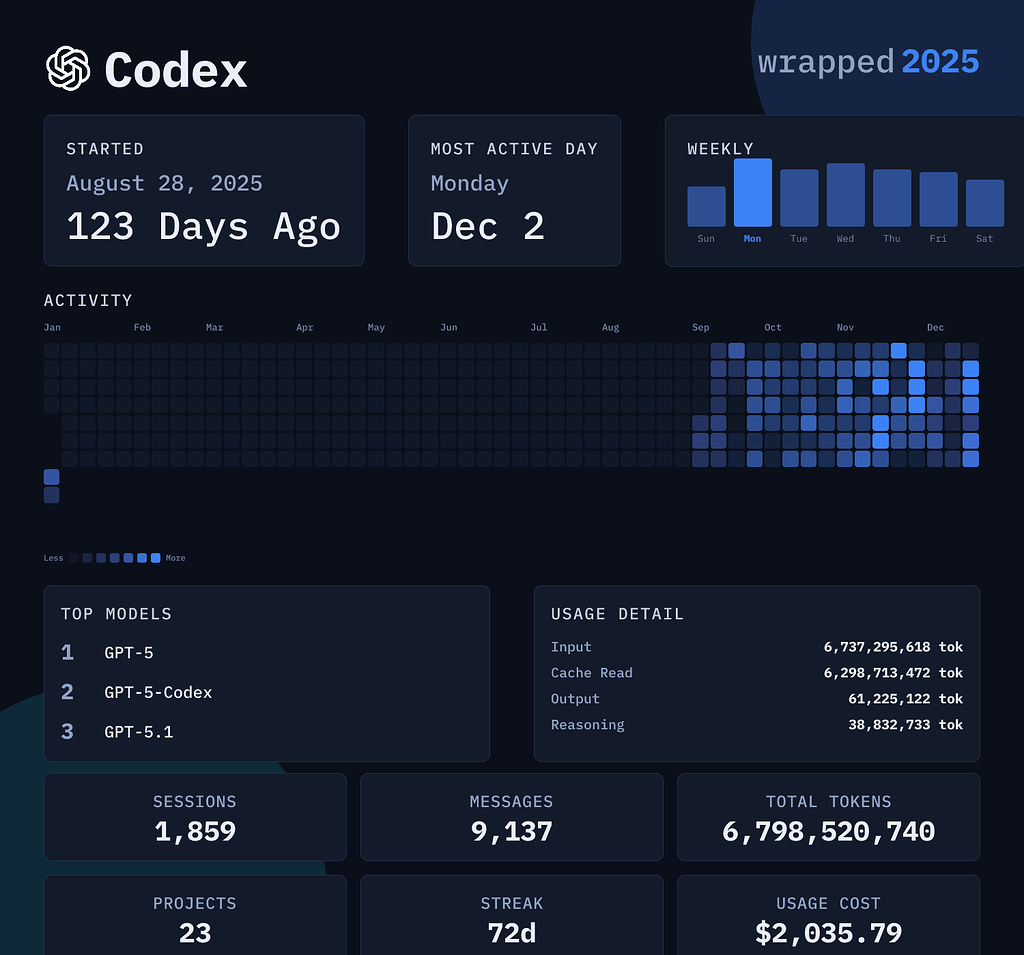Click the darkest legend swatch next to Less

click(x=74, y=558)
